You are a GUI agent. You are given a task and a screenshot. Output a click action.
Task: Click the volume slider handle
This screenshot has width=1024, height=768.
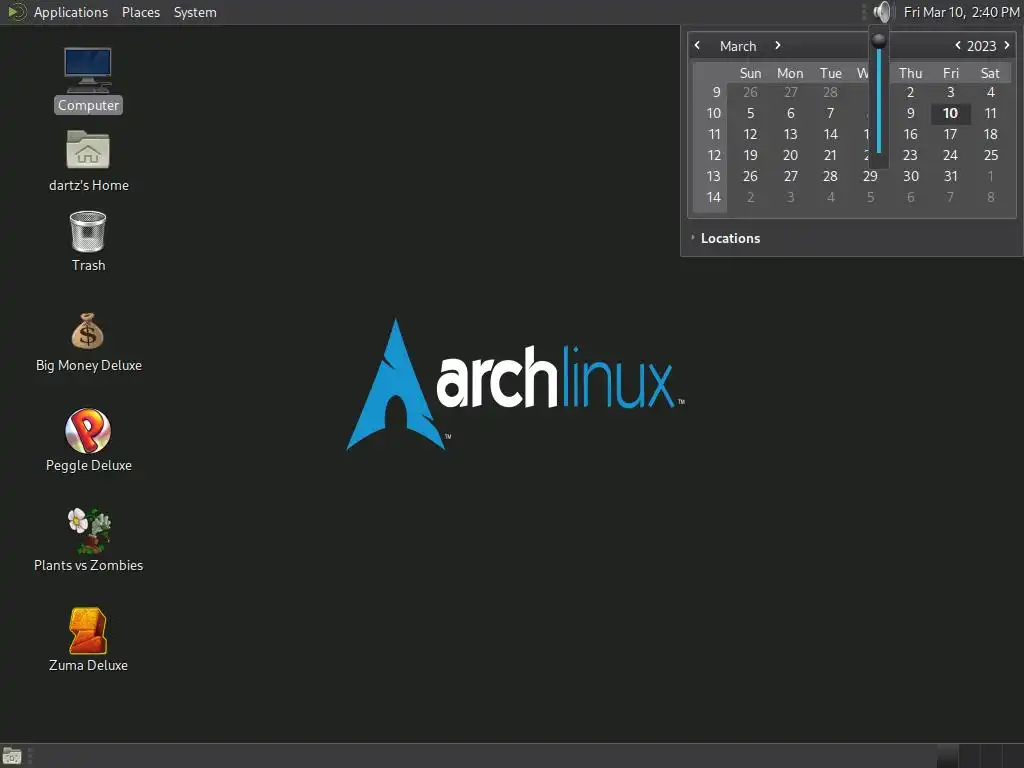(x=879, y=40)
